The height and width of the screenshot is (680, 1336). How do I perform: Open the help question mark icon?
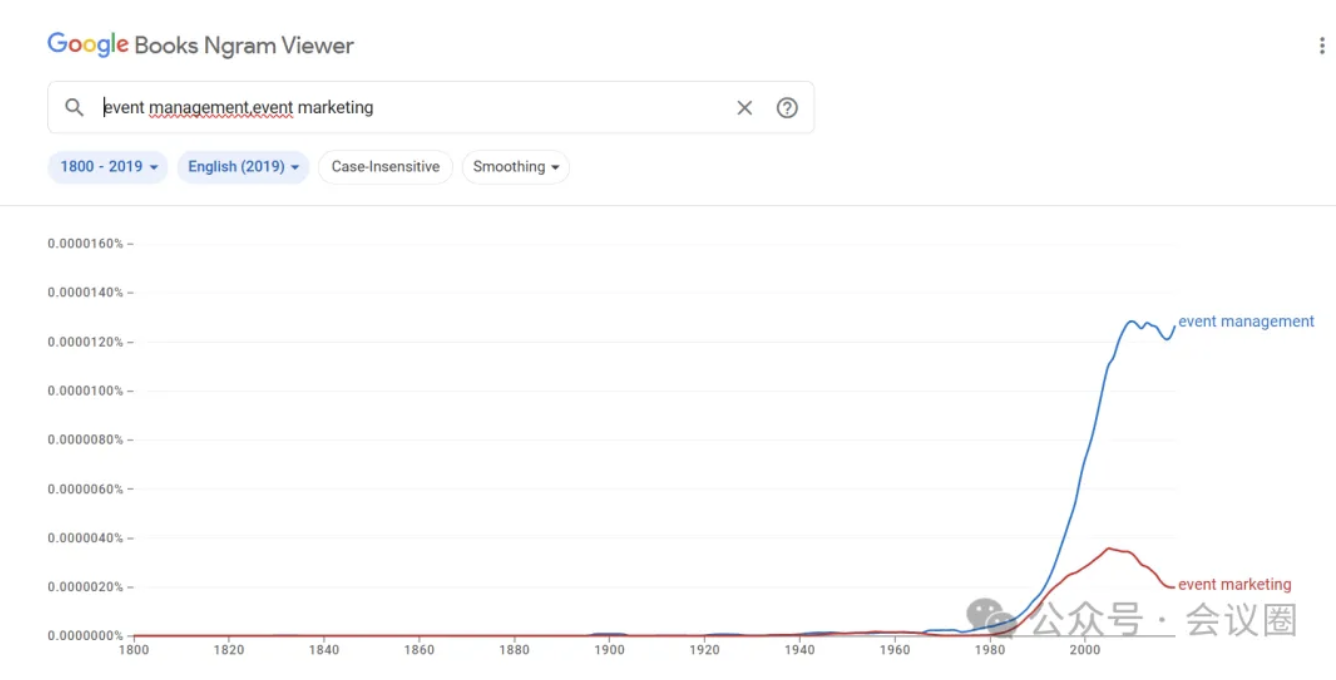point(787,108)
